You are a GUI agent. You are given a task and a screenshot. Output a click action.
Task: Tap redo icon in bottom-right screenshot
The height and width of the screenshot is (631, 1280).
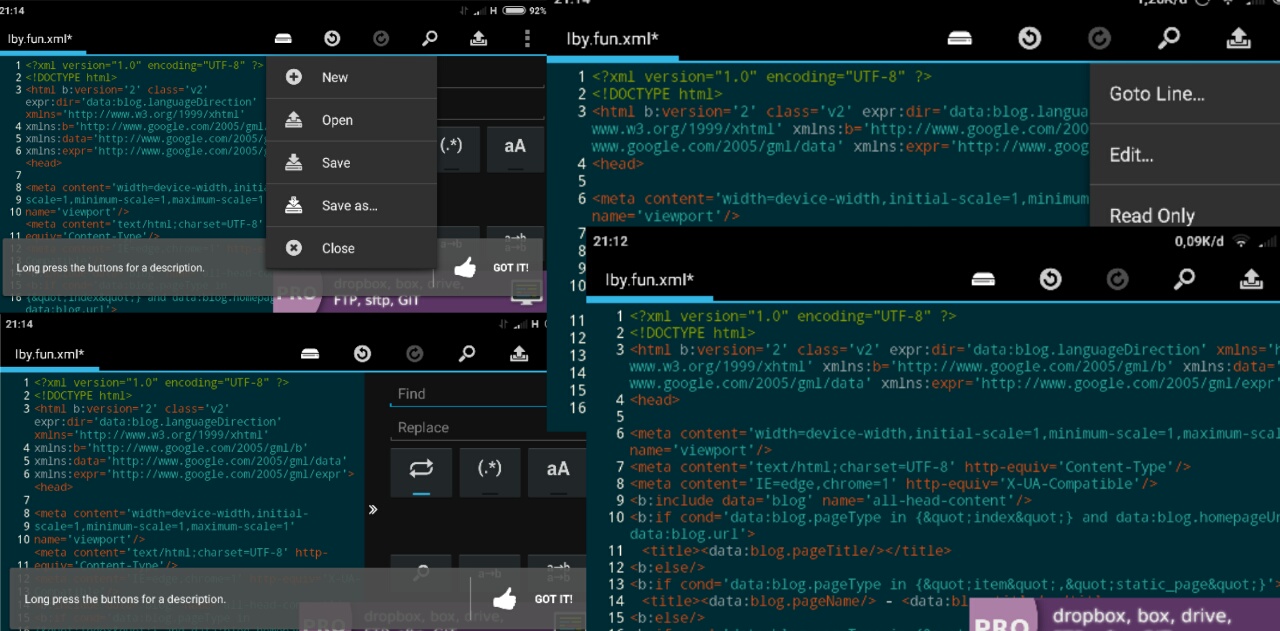[1117, 280]
